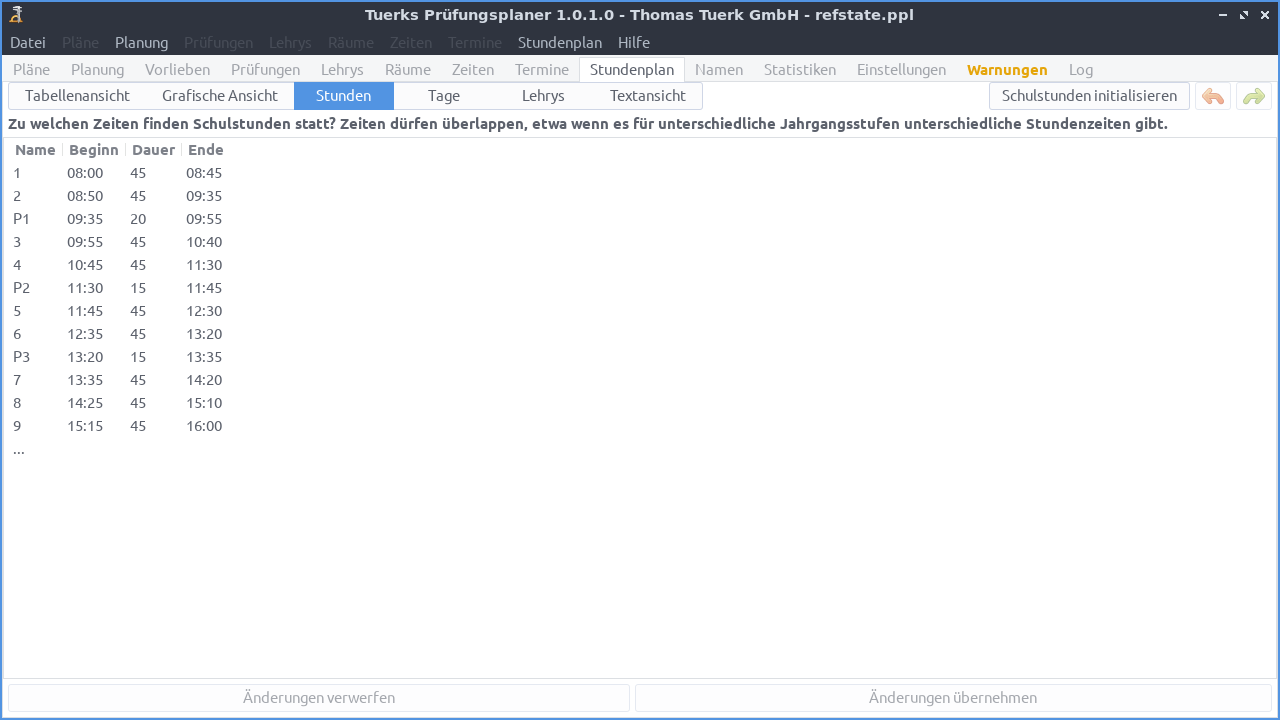Select the begin time 08:50
Screen dimensions: 1280x720
(85, 196)
